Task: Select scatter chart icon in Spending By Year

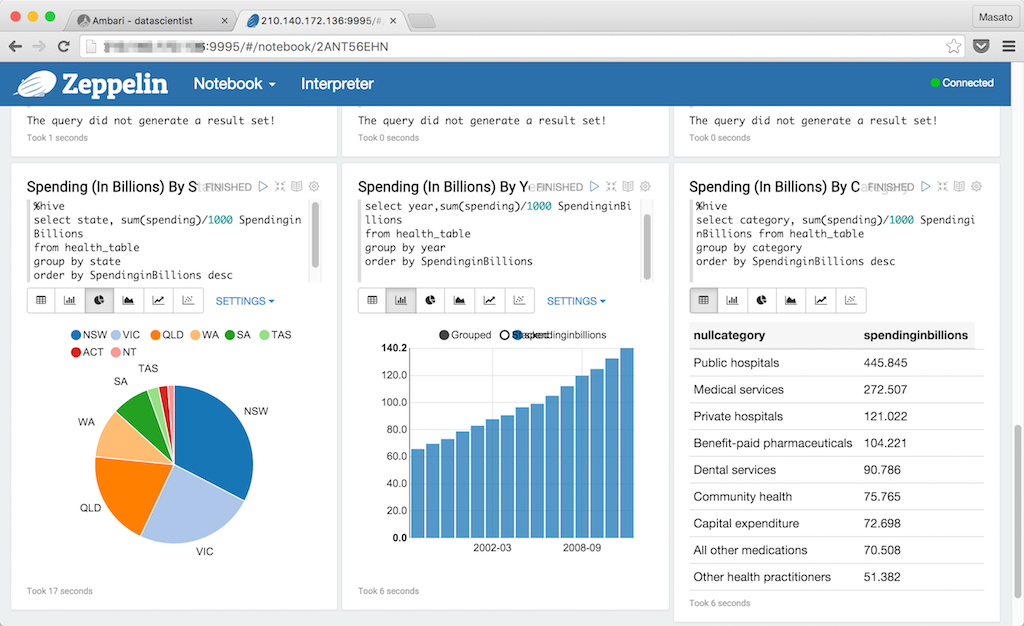Action: tap(519, 300)
